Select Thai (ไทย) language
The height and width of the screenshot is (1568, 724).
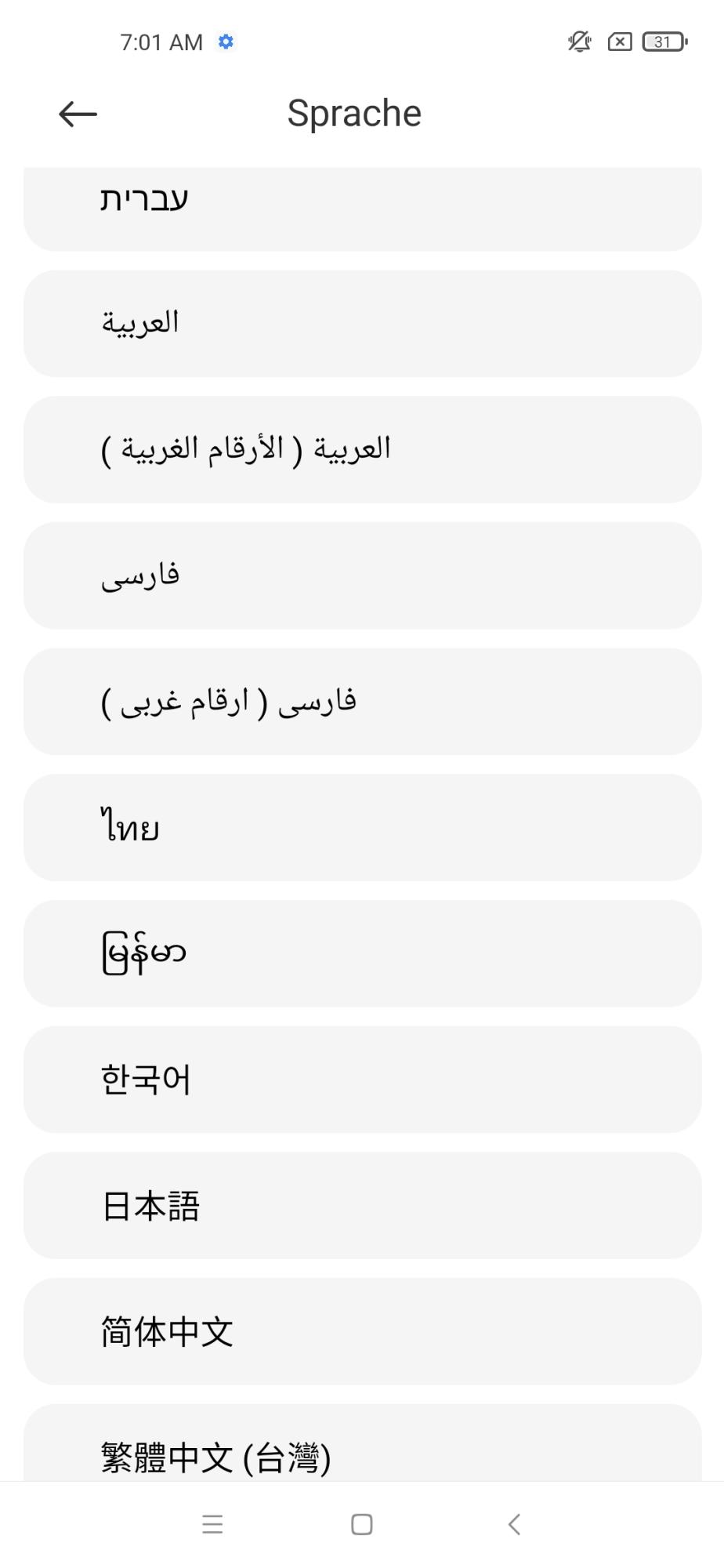pyautogui.click(x=362, y=827)
